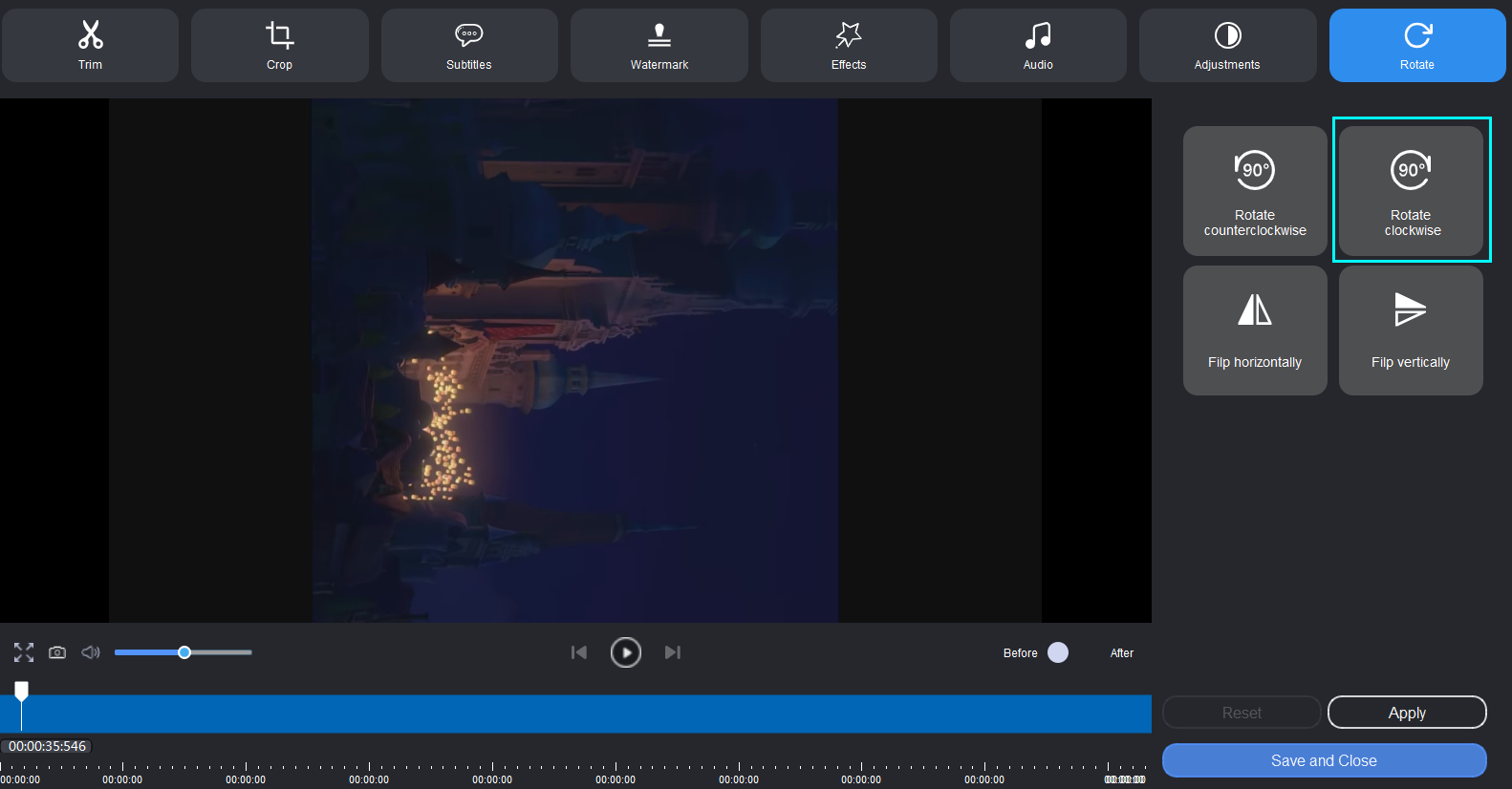This screenshot has width=1512, height=789.
Task: Take a snapshot with the camera icon
Action: coord(57,652)
